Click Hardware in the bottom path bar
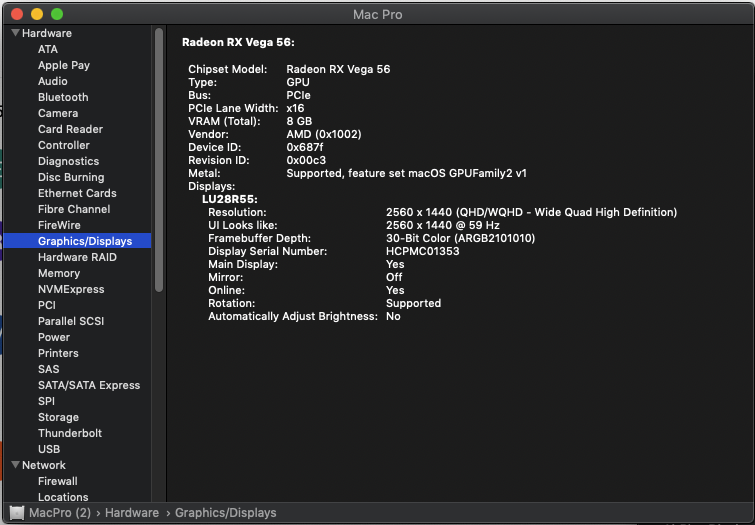 click(132, 513)
